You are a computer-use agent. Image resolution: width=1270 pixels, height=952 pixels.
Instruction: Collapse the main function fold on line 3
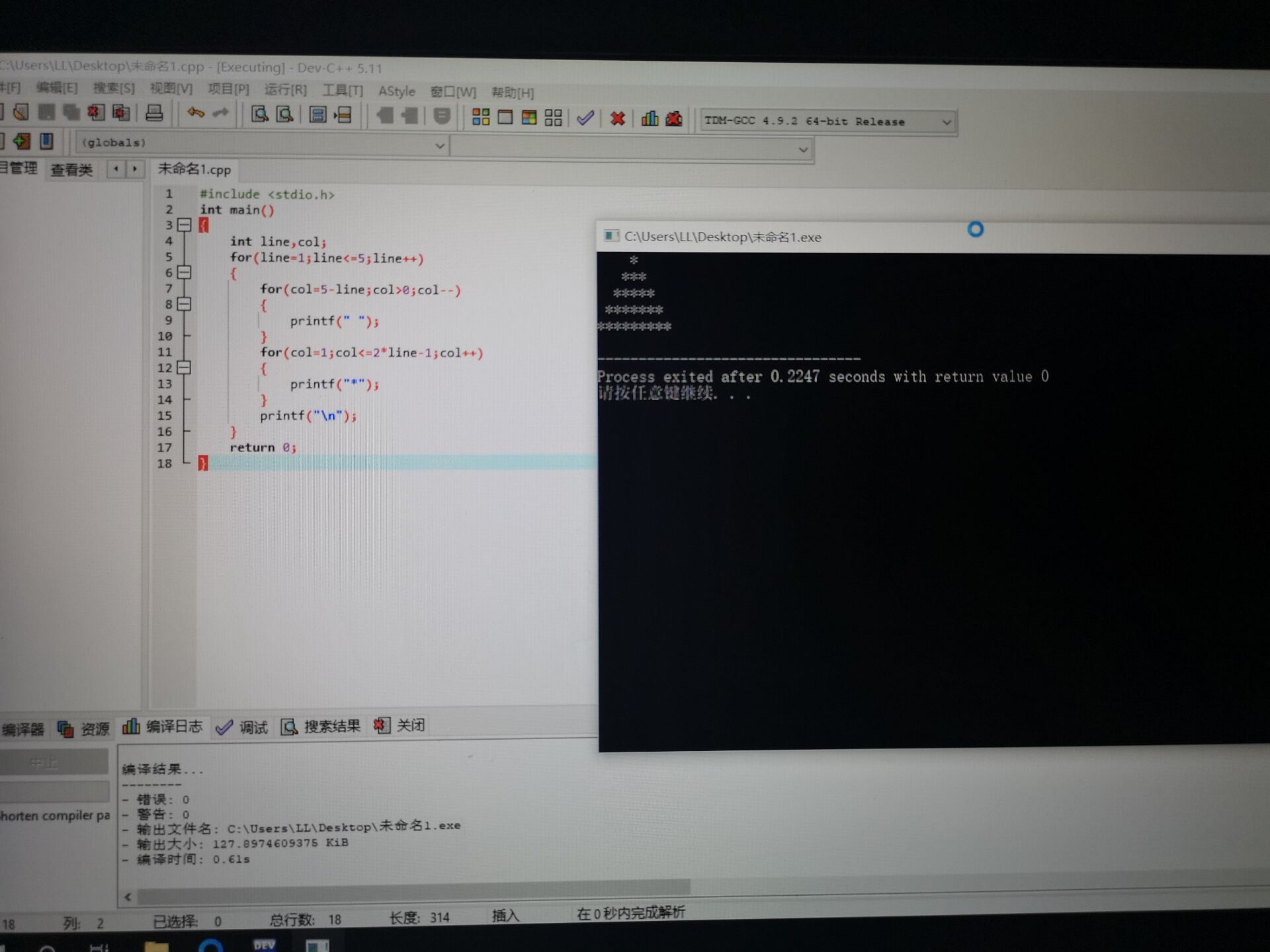click(x=185, y=225)
